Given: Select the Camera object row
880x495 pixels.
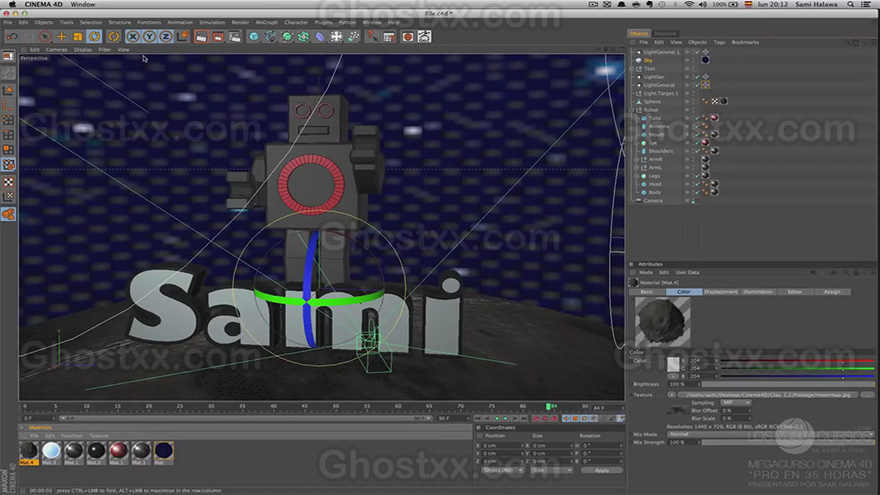Looking at the screenshot, I should 653,200.
